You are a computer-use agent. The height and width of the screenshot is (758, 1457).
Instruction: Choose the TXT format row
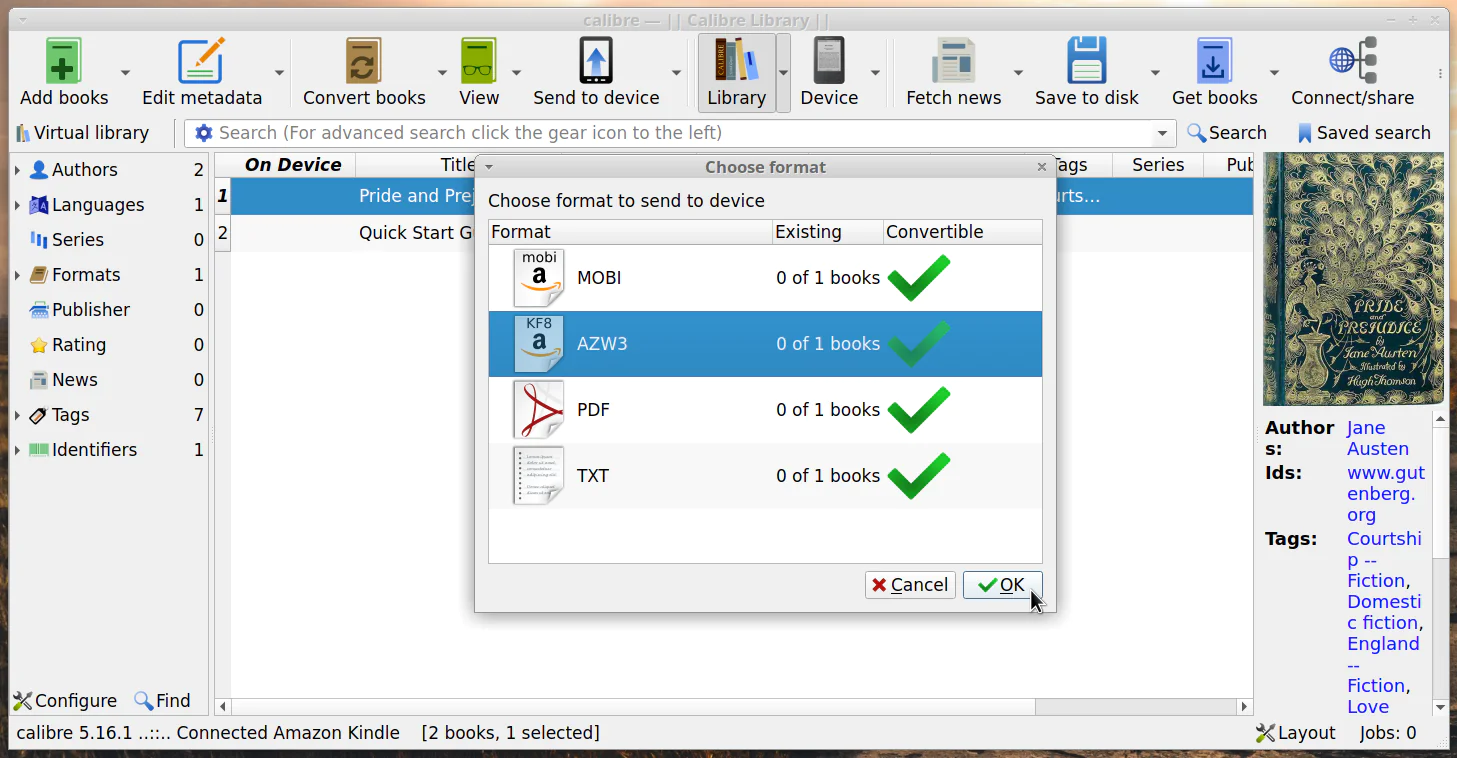point(765,476)
